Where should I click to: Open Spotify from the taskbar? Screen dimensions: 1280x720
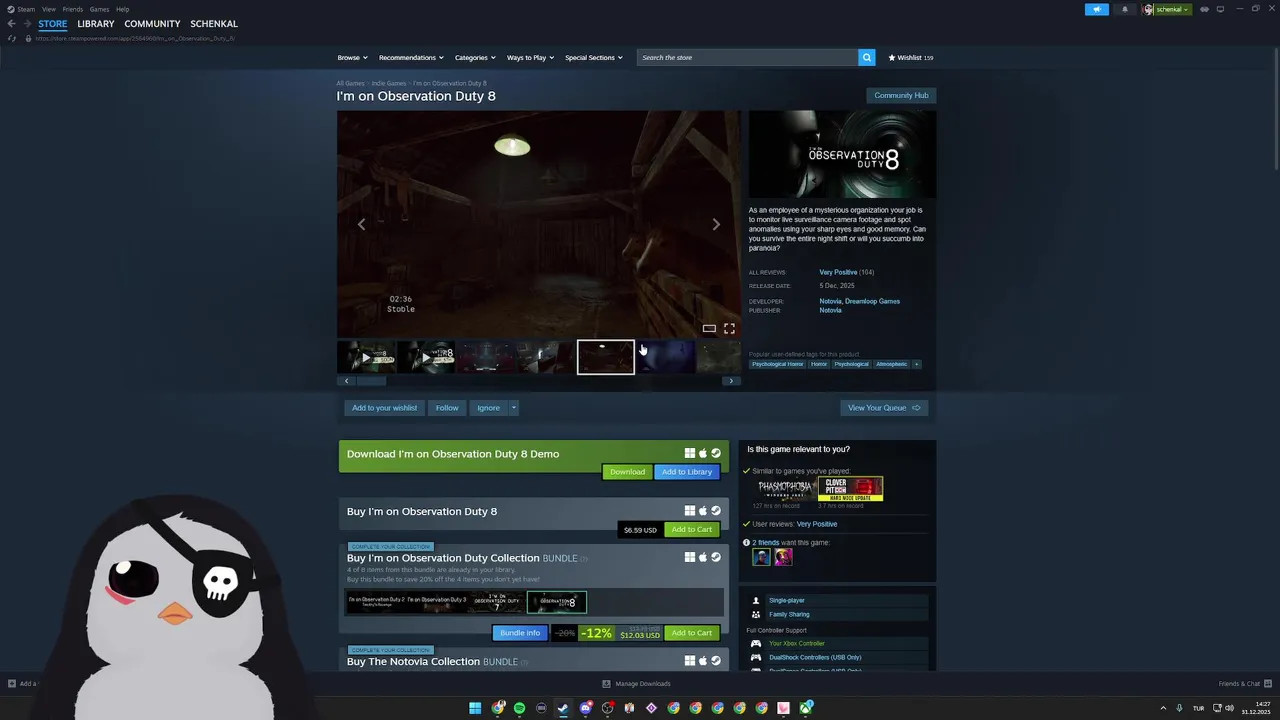click(519, 708)
